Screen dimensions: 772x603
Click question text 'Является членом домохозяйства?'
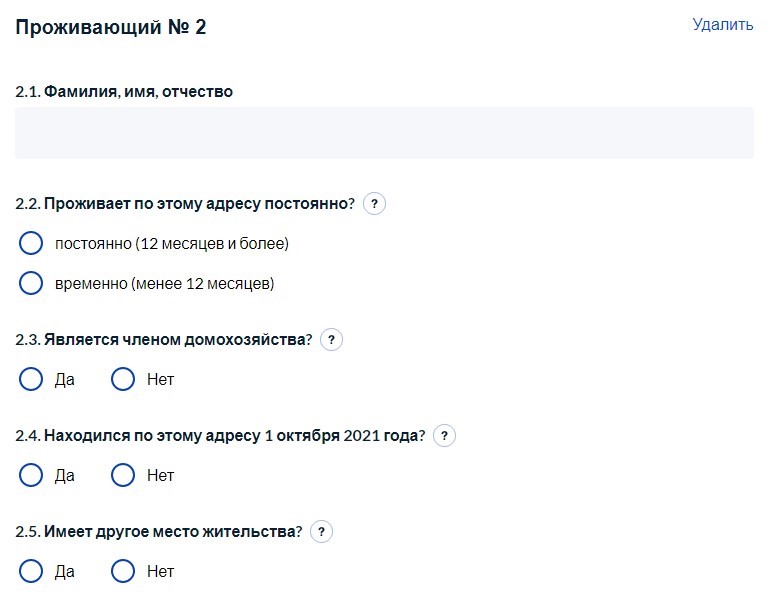pos(177,340)
